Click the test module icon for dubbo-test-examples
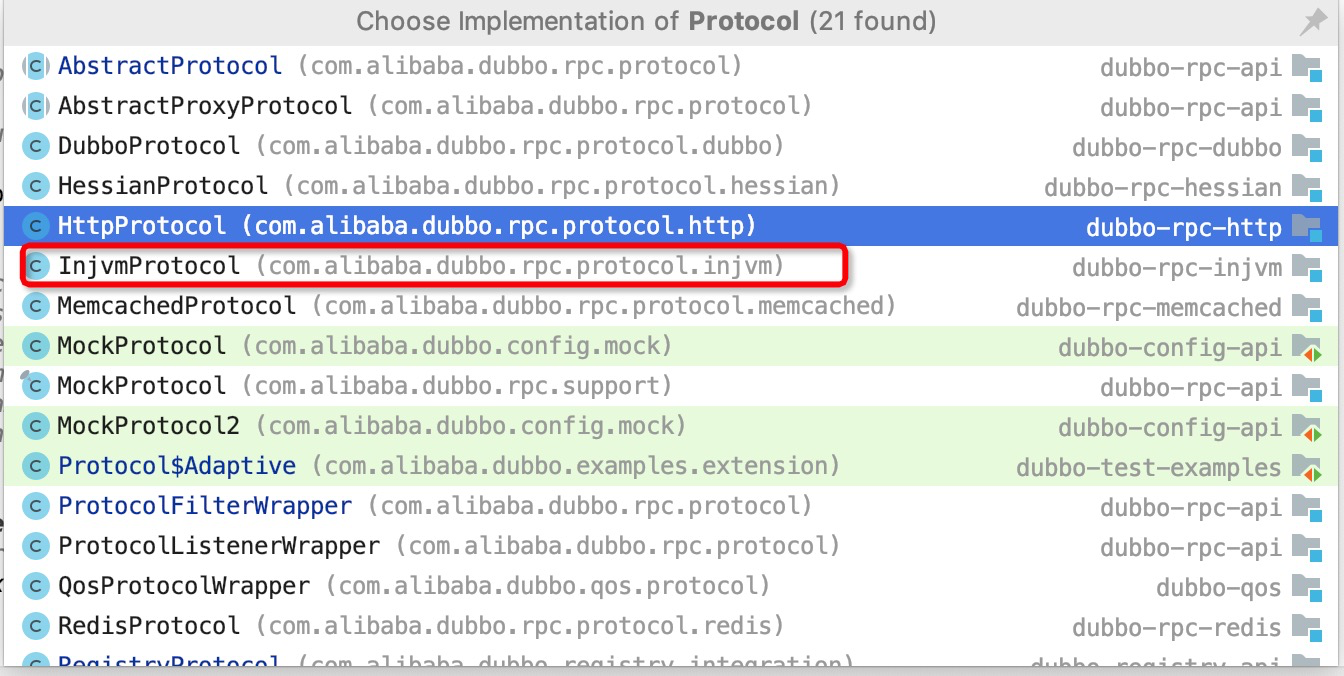Viewport: 1344px width, 676px height. [1306, 467]
